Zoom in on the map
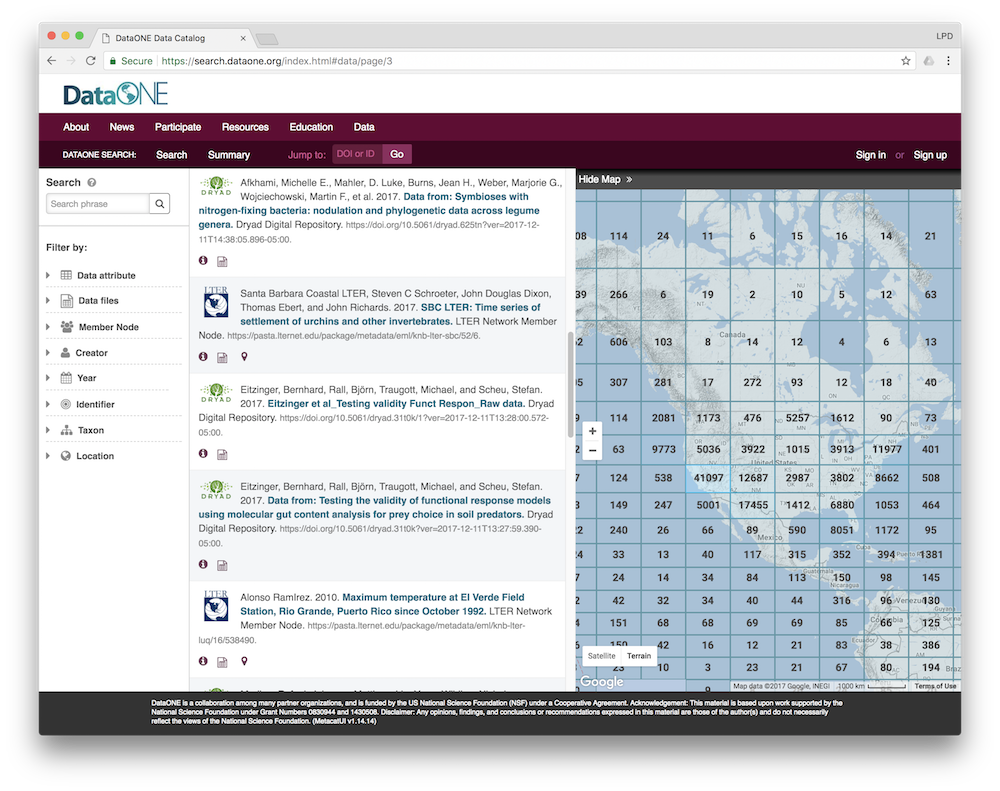The image size is (1000, 791). pyautogui.click(x=593, y=431)
